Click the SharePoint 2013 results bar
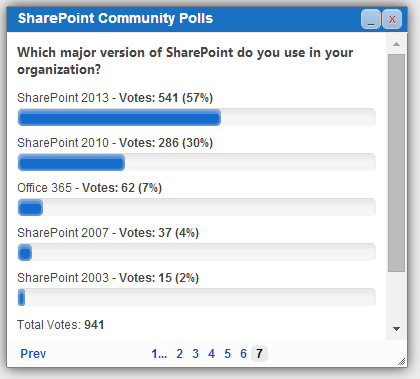 [197, 117]
